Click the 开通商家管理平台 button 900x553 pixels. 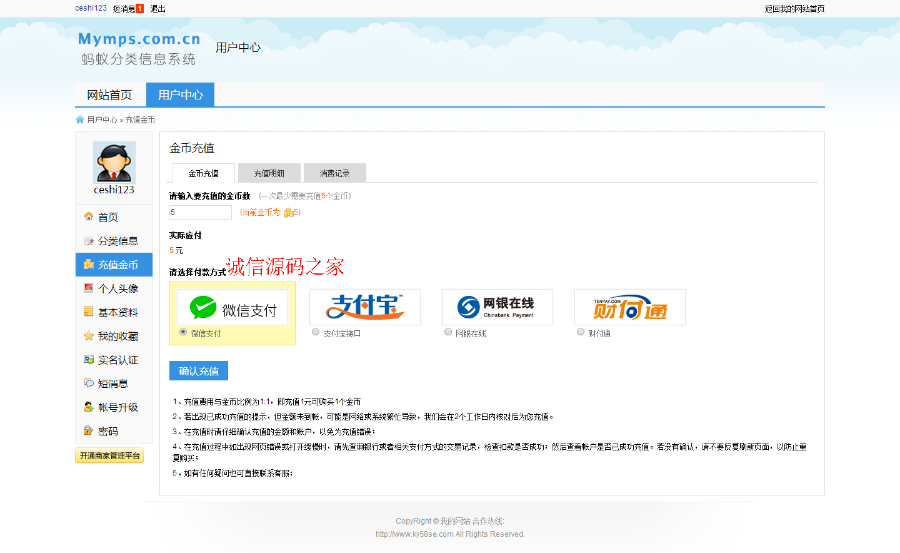[110, 455]
